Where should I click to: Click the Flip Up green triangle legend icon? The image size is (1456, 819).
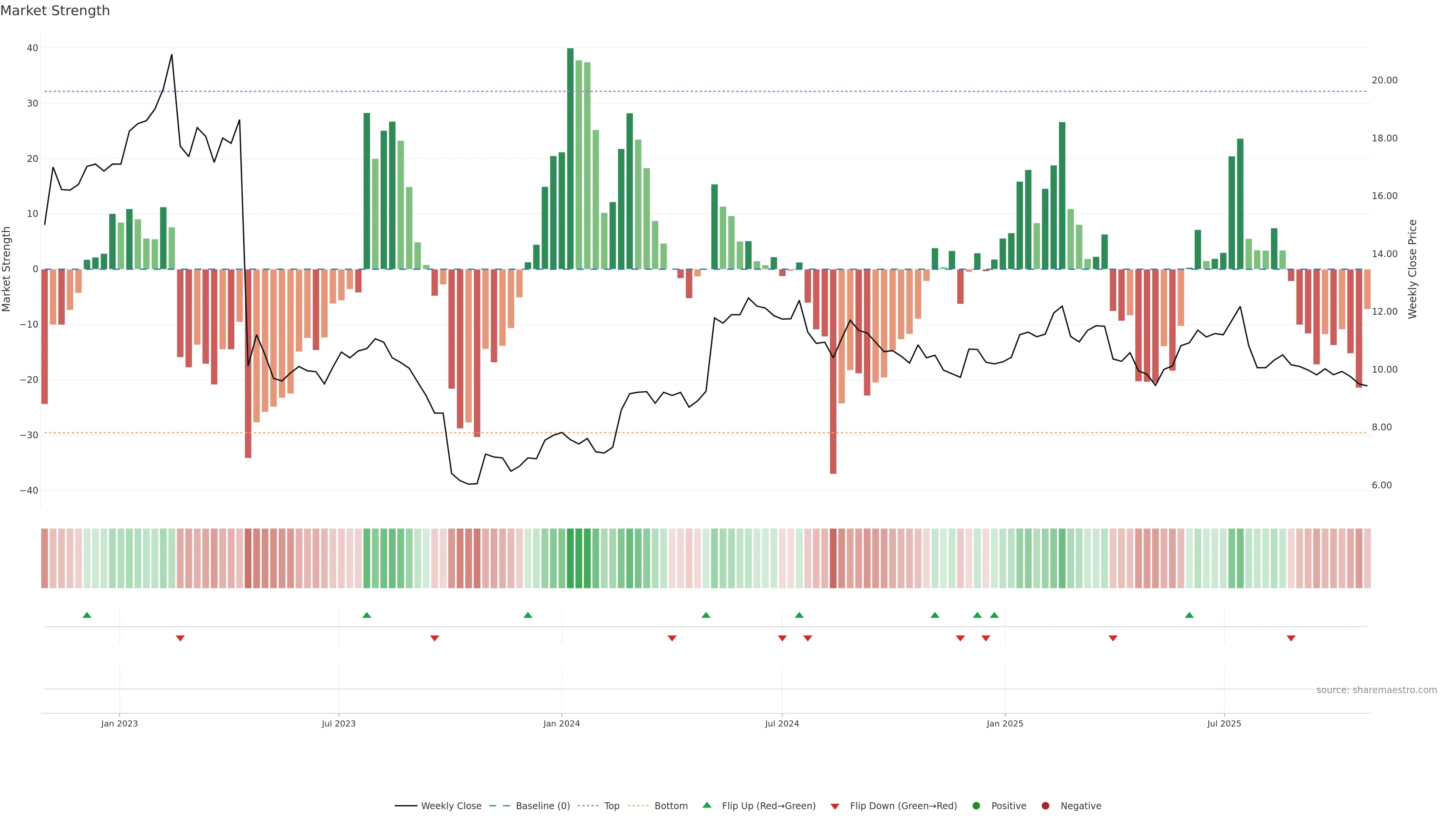pos(706,805)
